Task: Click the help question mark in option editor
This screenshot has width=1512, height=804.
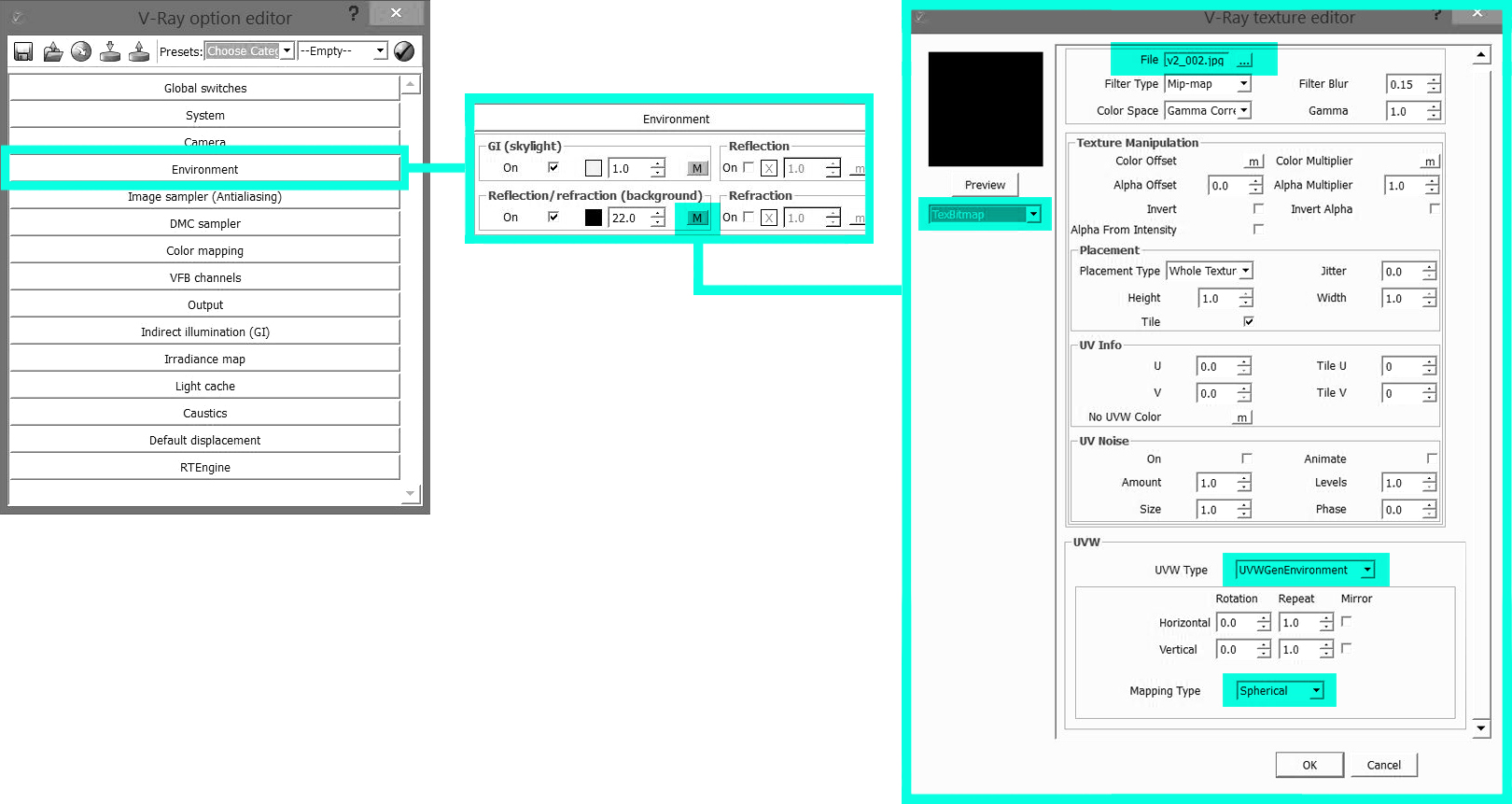Action: [x=353, y=13]
